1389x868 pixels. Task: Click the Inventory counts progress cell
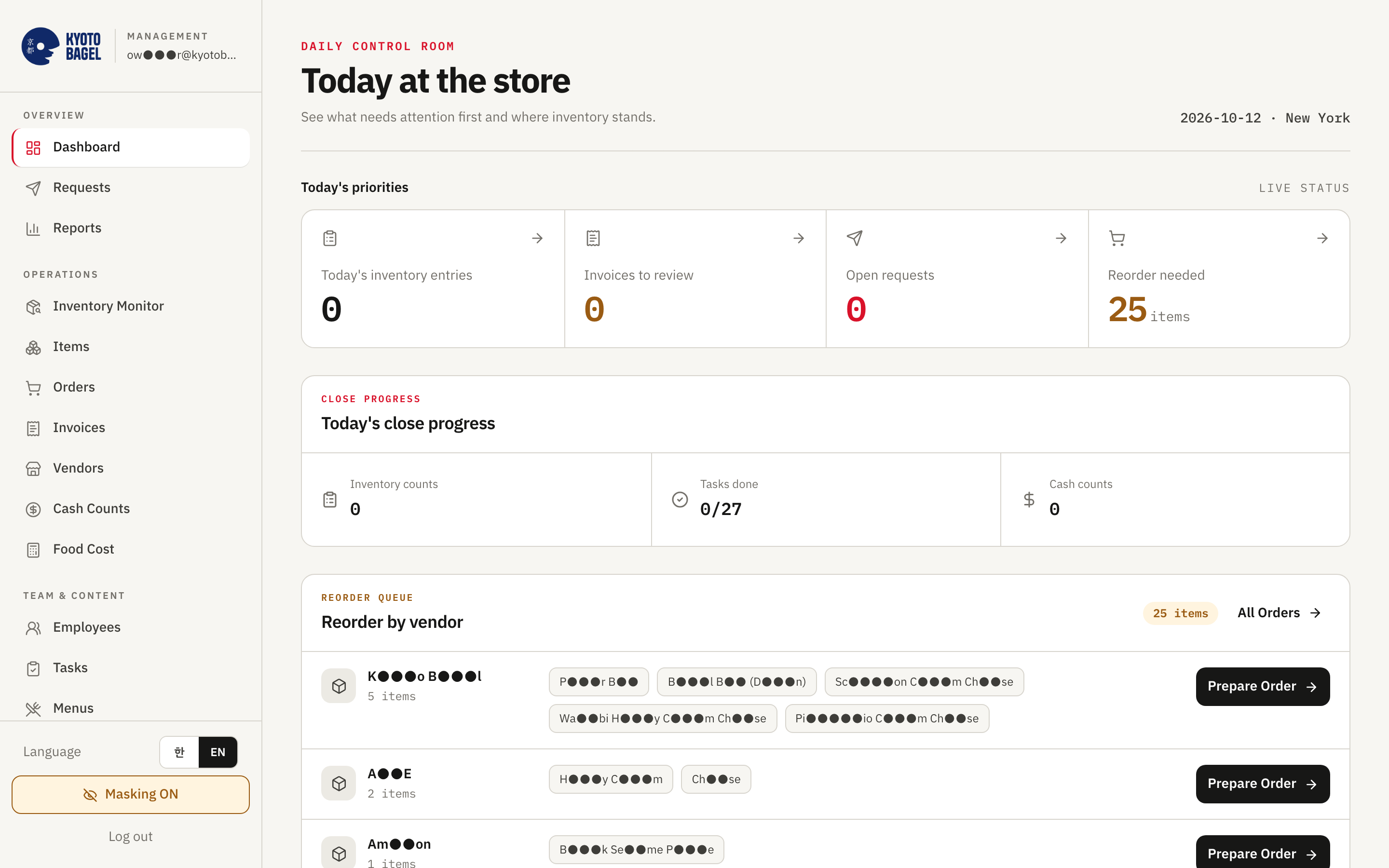(x=477, y=500)
